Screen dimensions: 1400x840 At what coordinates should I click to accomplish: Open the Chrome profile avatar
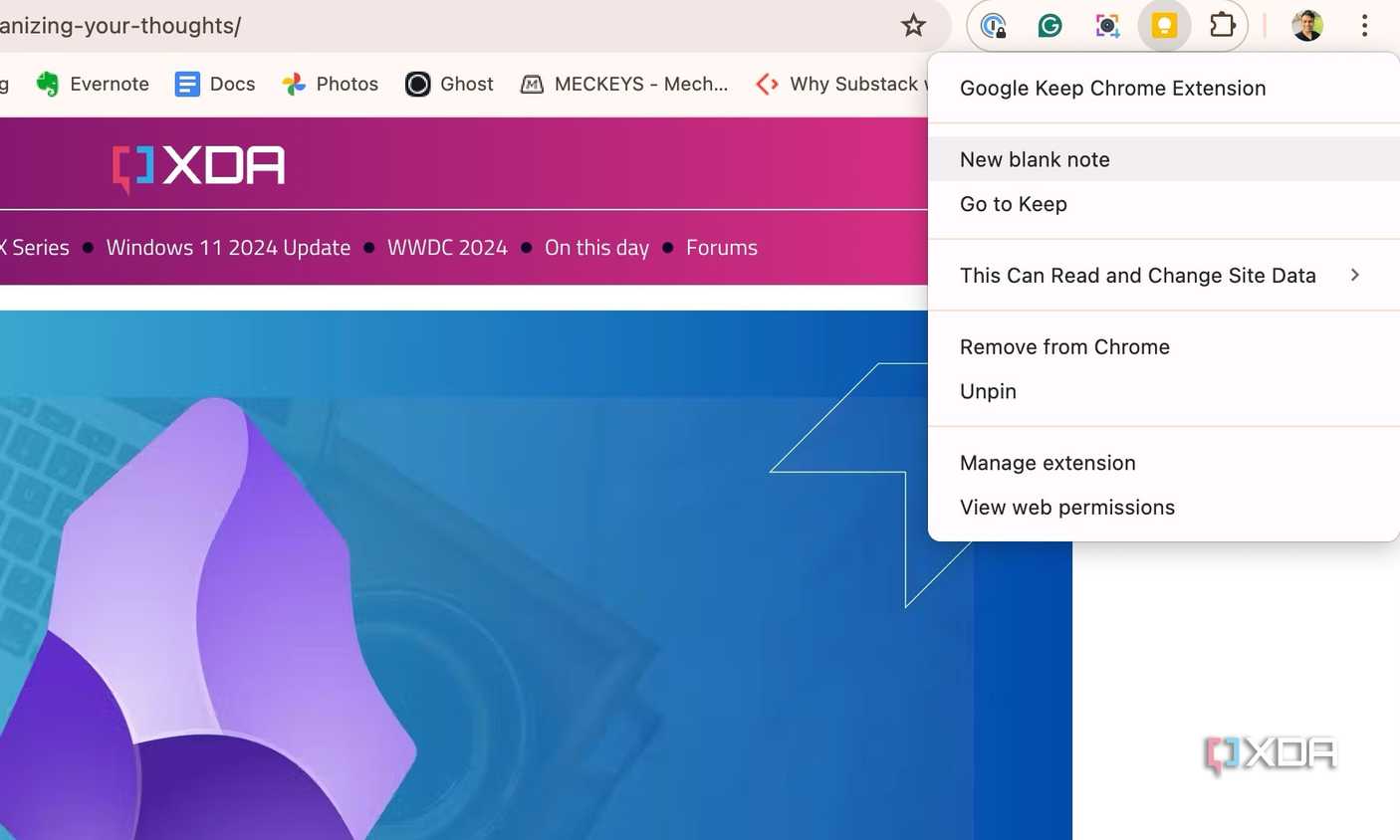[1307, 26]
